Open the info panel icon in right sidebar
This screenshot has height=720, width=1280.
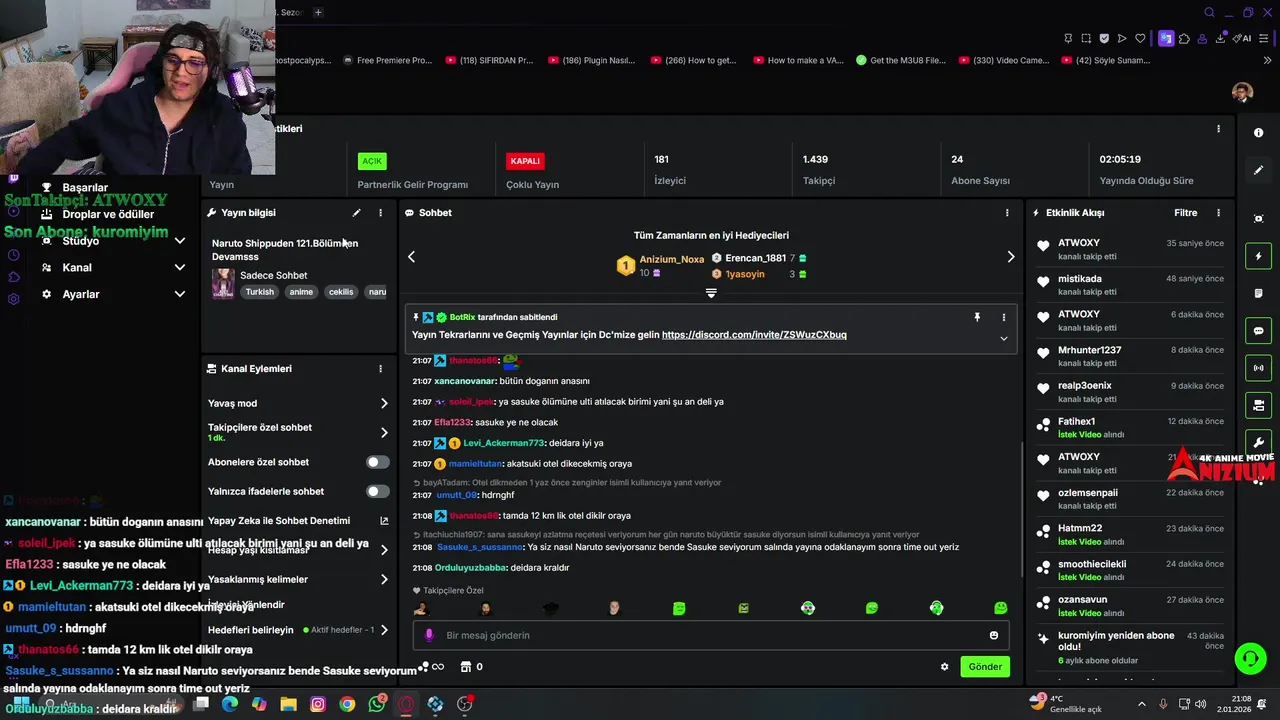pos(1258,133)
